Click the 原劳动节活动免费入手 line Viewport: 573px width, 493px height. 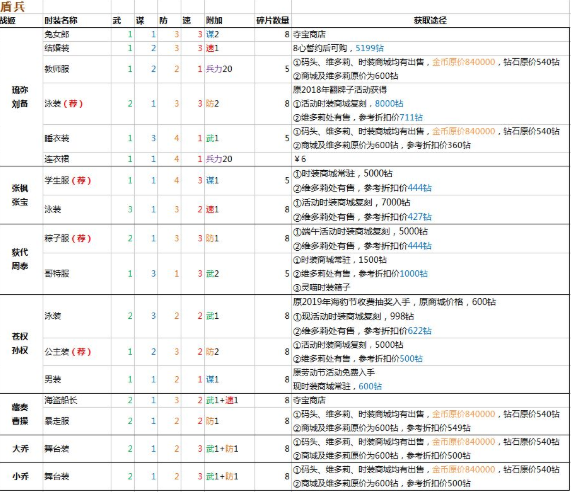(334, 372)
